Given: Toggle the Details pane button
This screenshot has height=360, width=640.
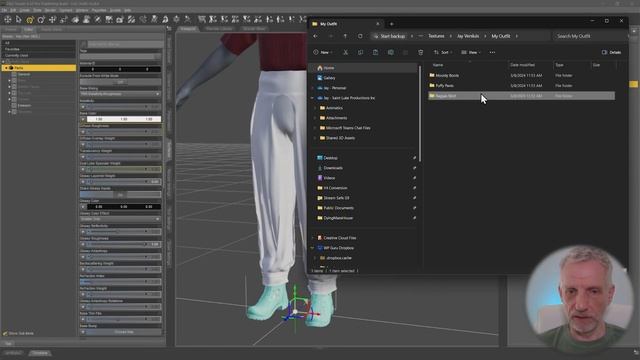Looking at the screenshot, I should point(611,52).
